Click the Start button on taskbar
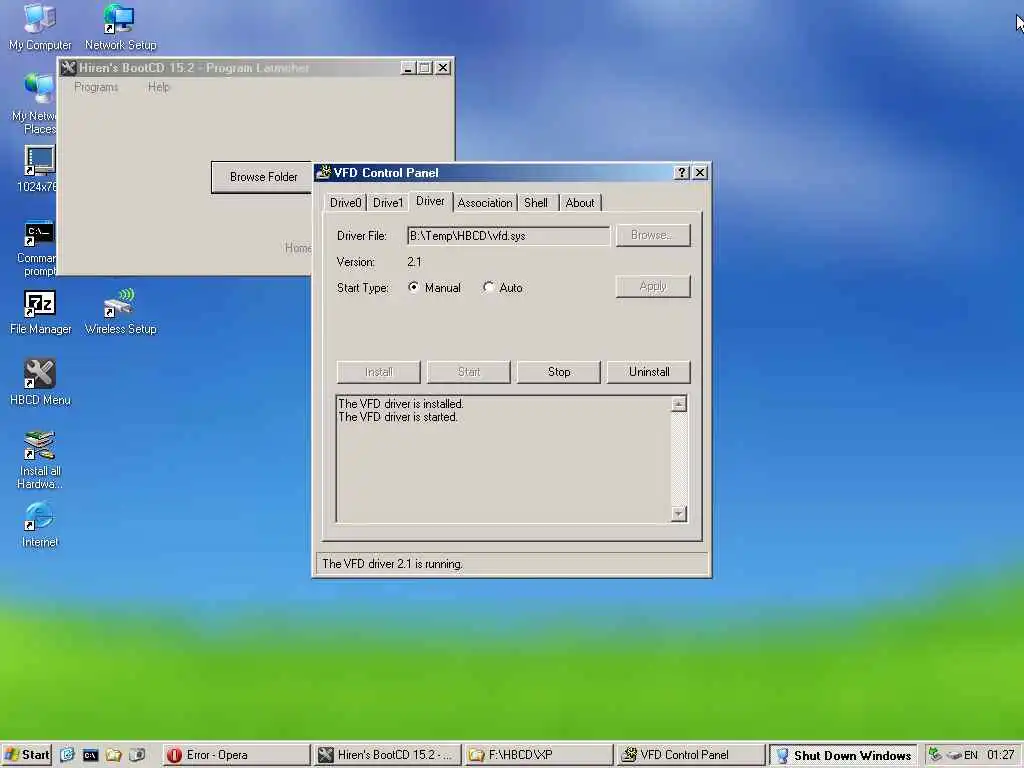This screenshot has width=1024, height=768. coord(27,755)
